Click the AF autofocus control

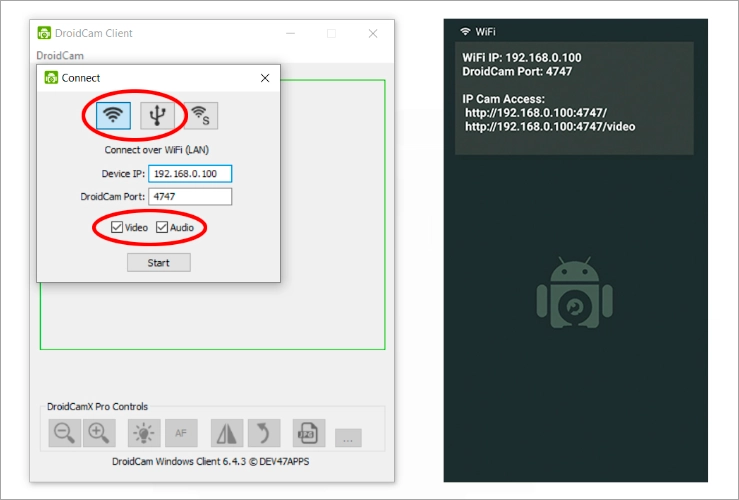pos(181,433)
